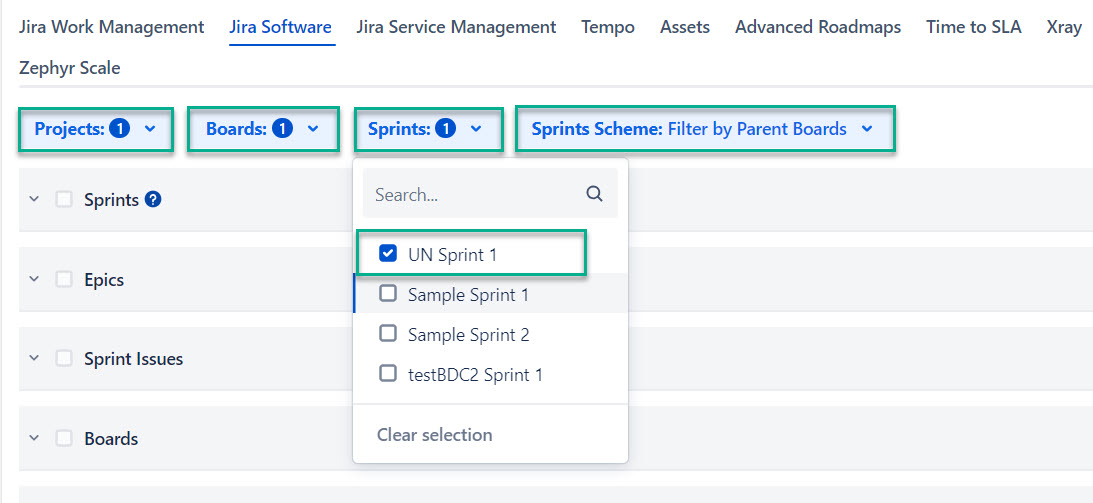
Task: Open the Sprints Scheme dropdown
Action: point(705,129)
